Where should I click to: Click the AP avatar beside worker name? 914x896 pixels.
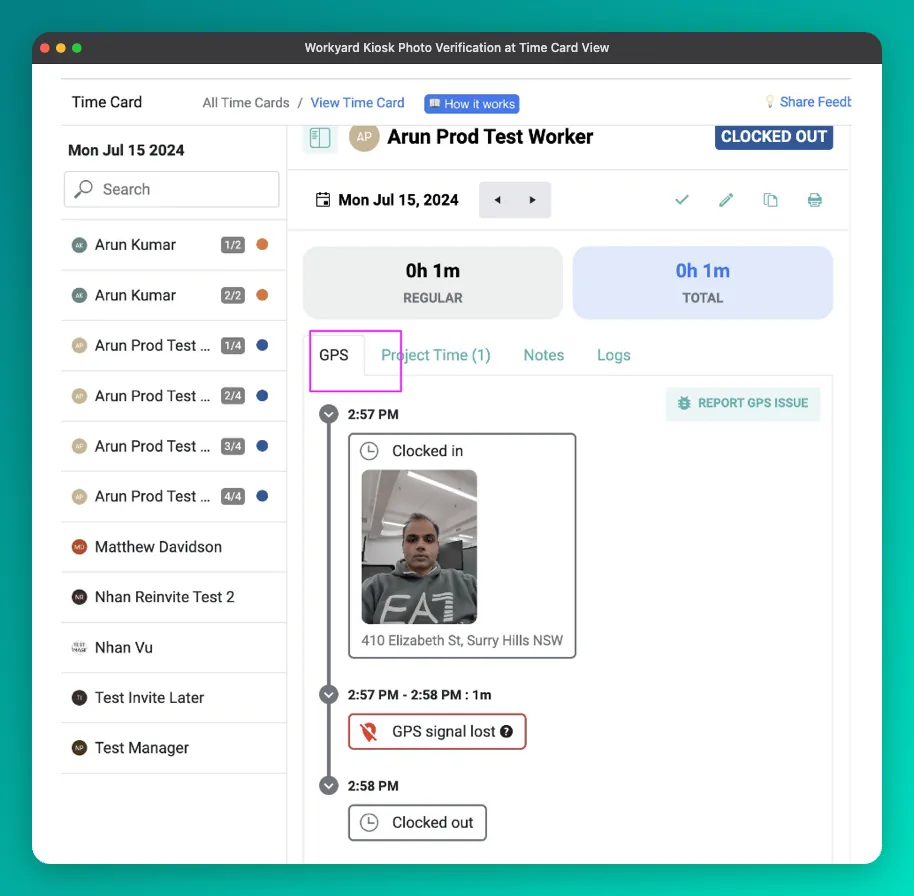coord(364,137)
